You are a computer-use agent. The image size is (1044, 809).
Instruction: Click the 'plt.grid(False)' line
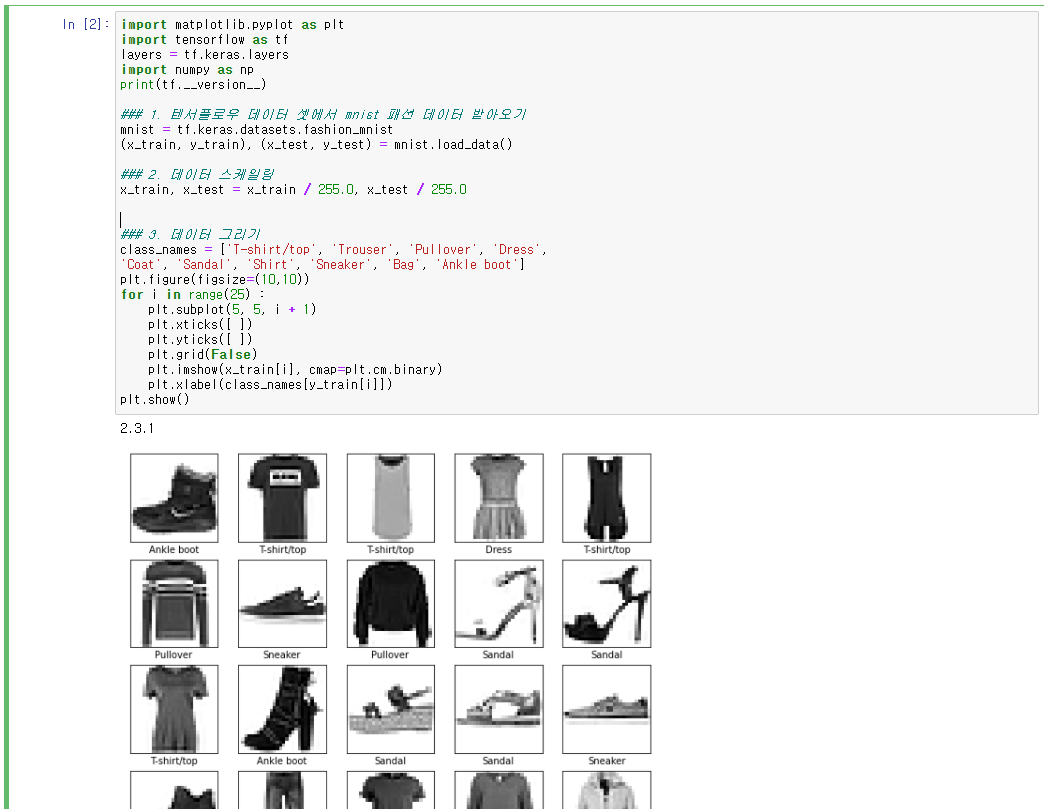coord(202,354)
